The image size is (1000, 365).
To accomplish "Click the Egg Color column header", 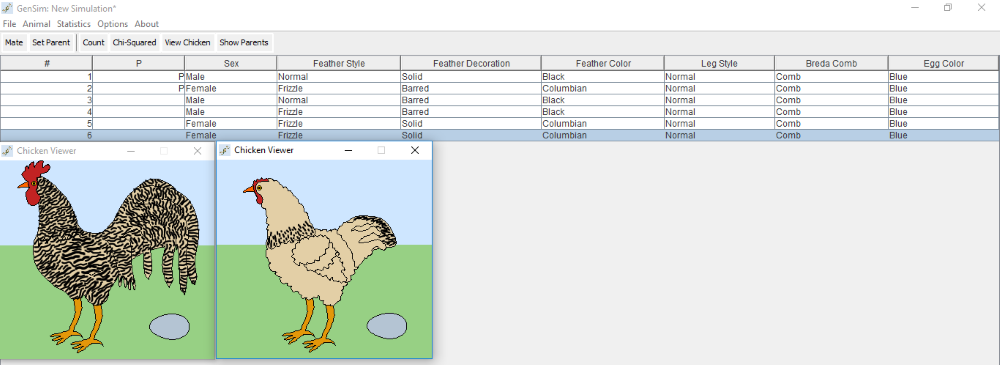I will click(943, 63).
